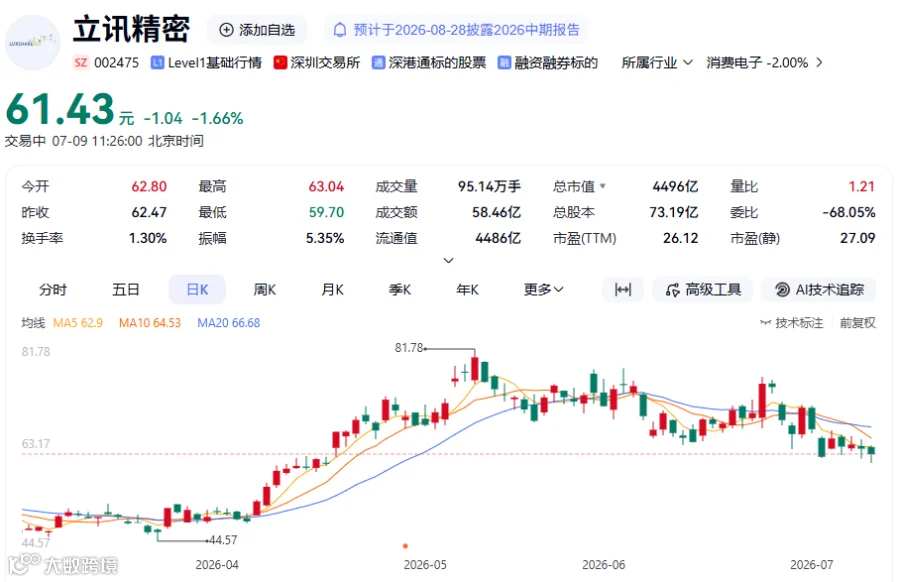The image size is (900, 582).
Task: Click the 委比 -68.05% value
Action: click(x=849, y=212)
